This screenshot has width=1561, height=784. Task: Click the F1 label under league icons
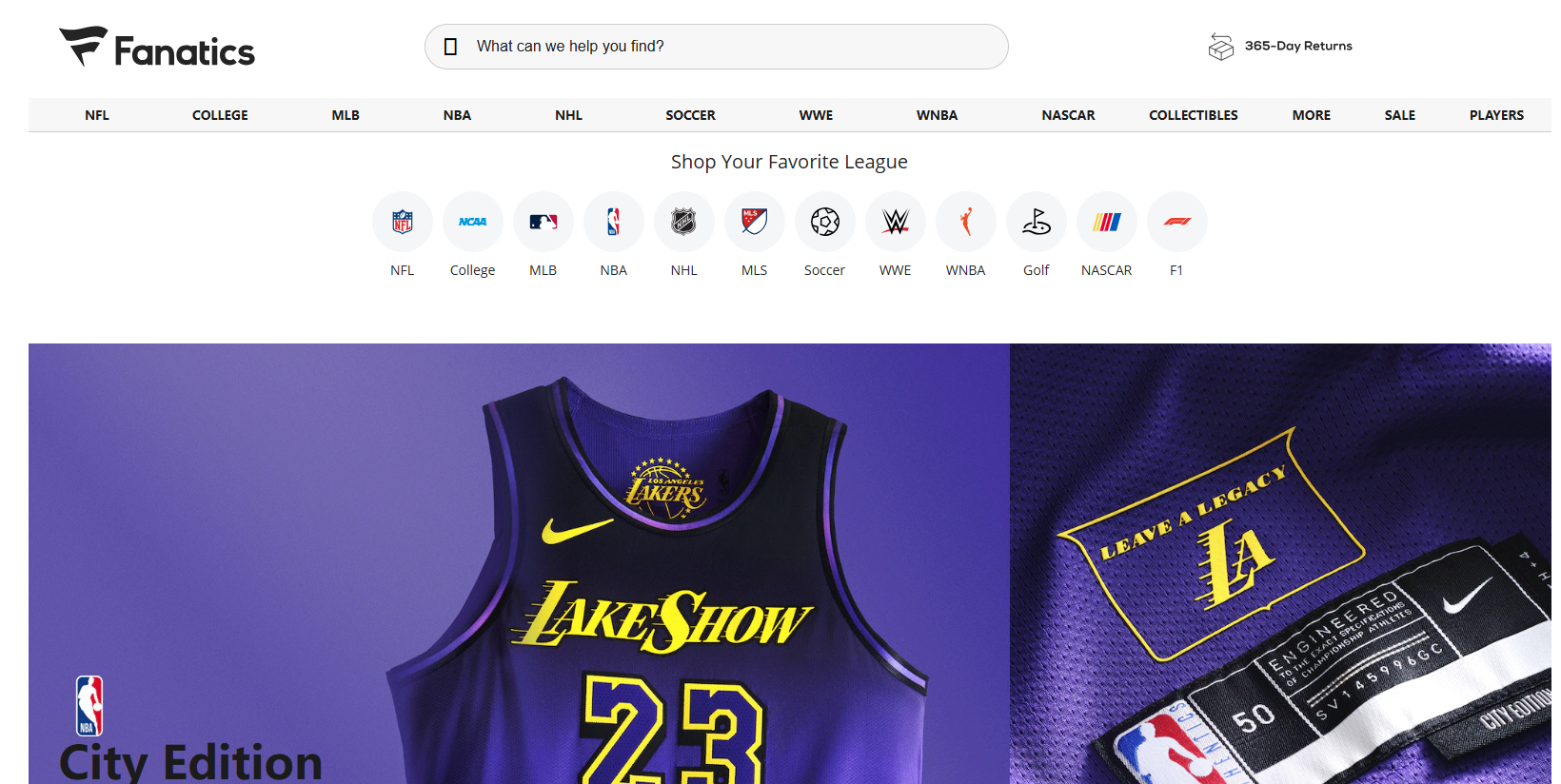tap(1176, 270)
